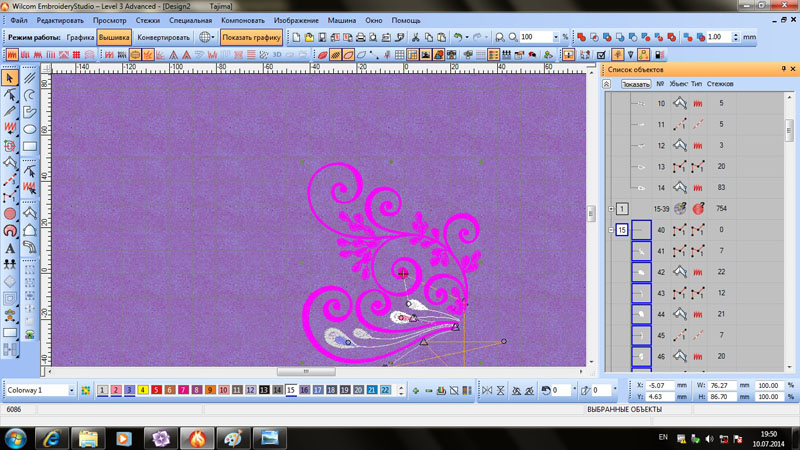This screenshot has width=800, height=450.
Task: Select yellow color swatch 4
Action: click(143, 390)
